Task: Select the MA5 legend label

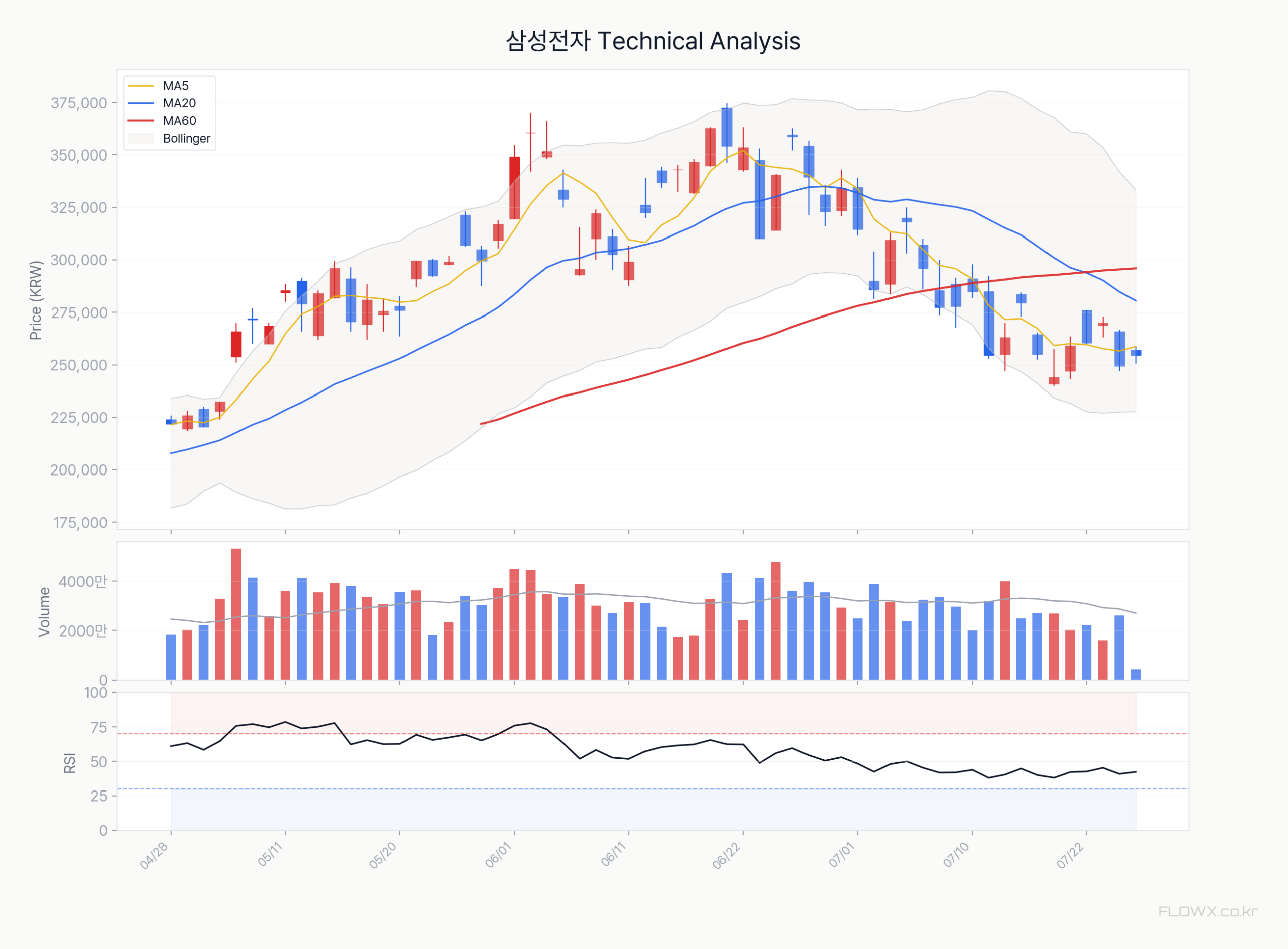Action: pos(176,86)
